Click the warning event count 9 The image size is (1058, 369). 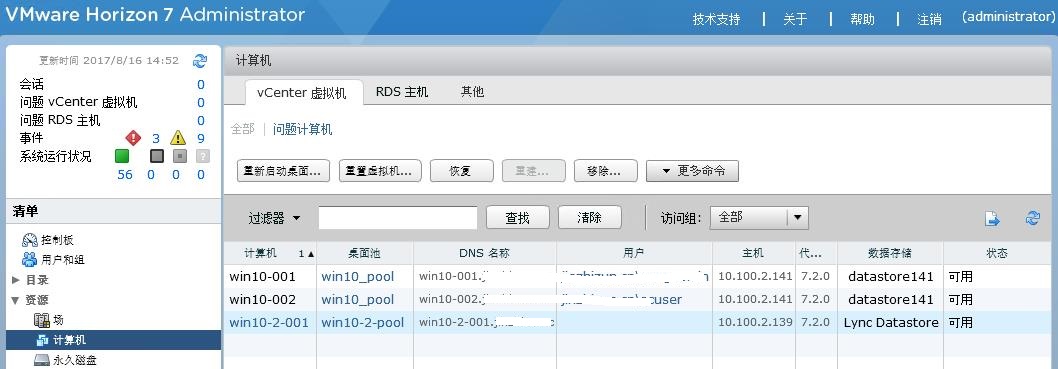(x=200, y=139)
